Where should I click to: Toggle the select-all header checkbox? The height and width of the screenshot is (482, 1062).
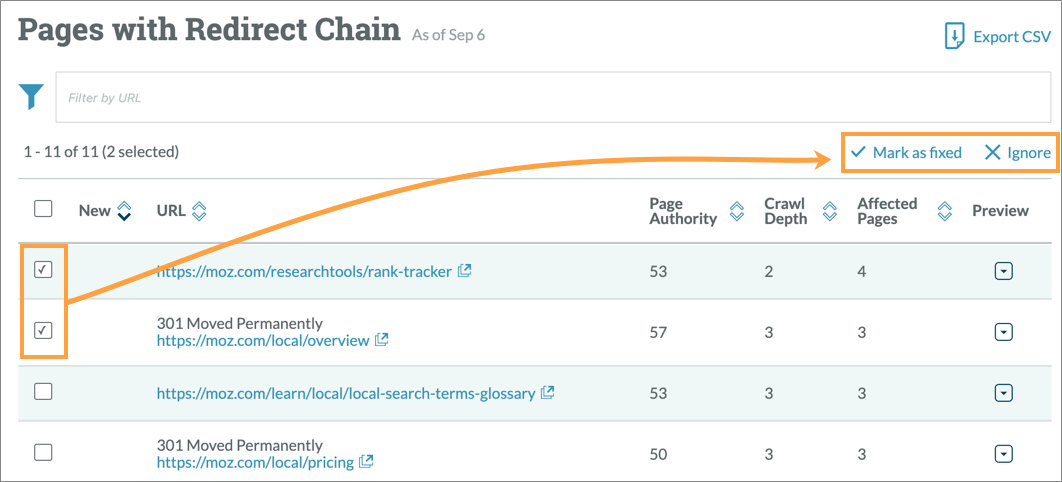43,209
